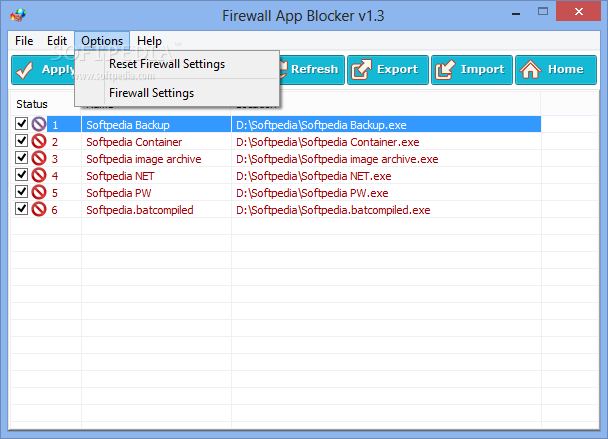Screen dimensions: 608x439
Task: Open the Help menu
Action: pyautogui.click(x=149, y=41)
